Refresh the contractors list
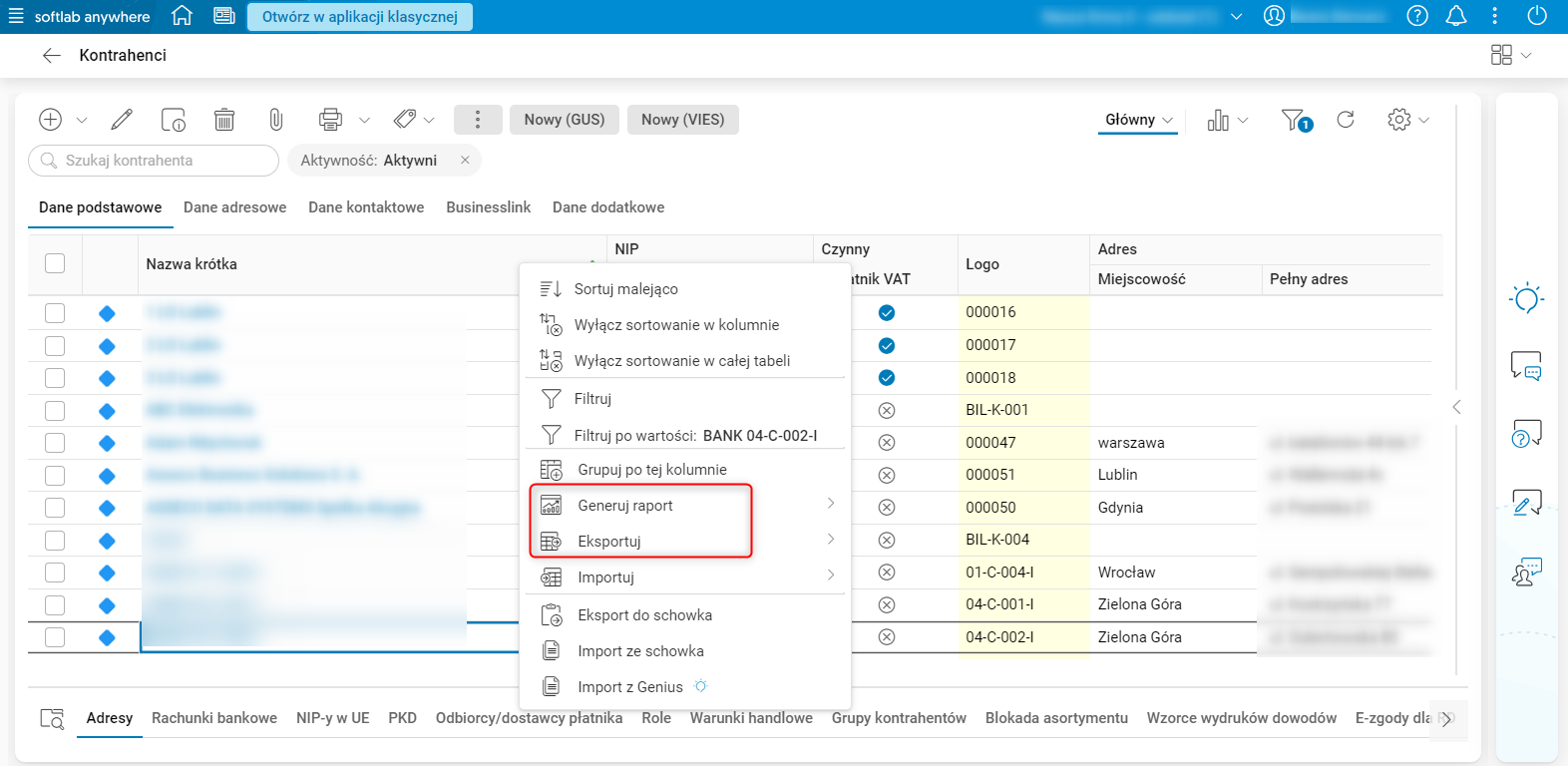 click(x=1346, y=120)
